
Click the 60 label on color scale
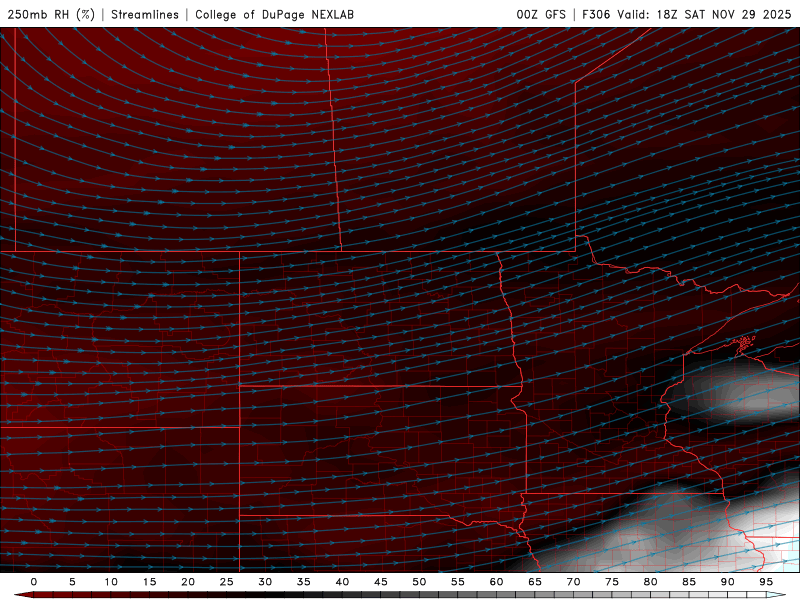496,582
